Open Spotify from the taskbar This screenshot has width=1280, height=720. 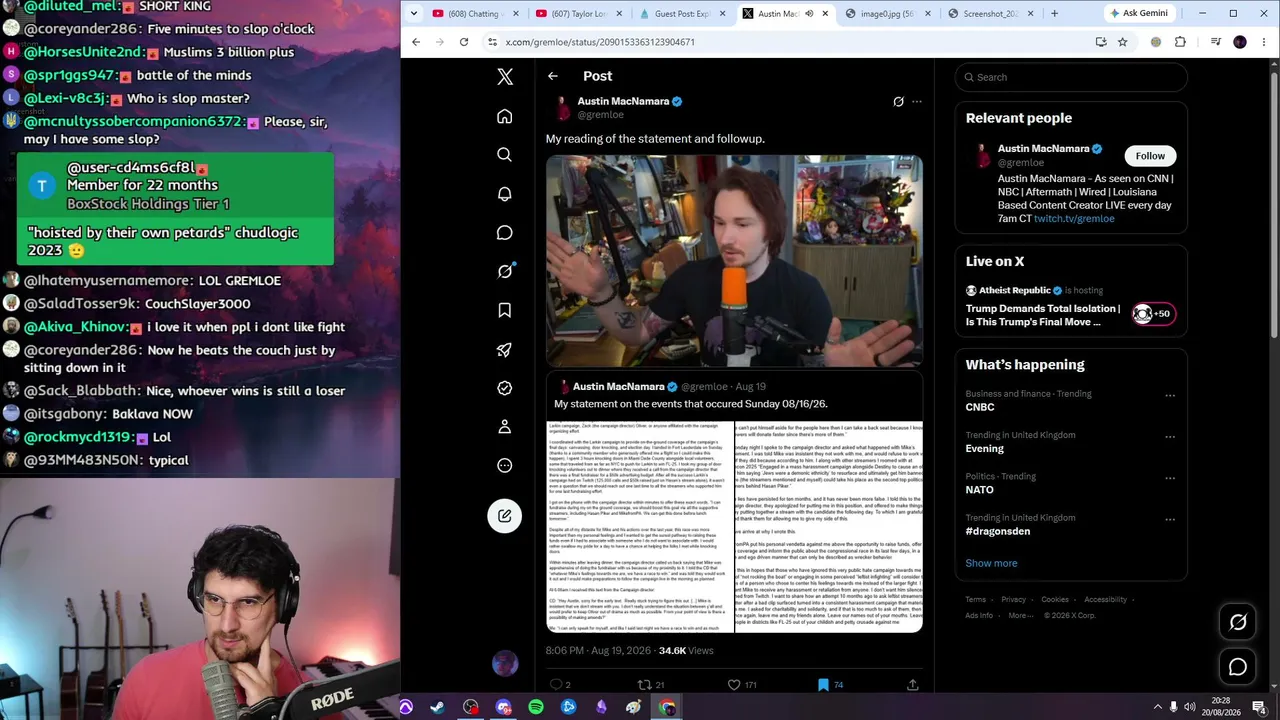click(x=536, y=707)
